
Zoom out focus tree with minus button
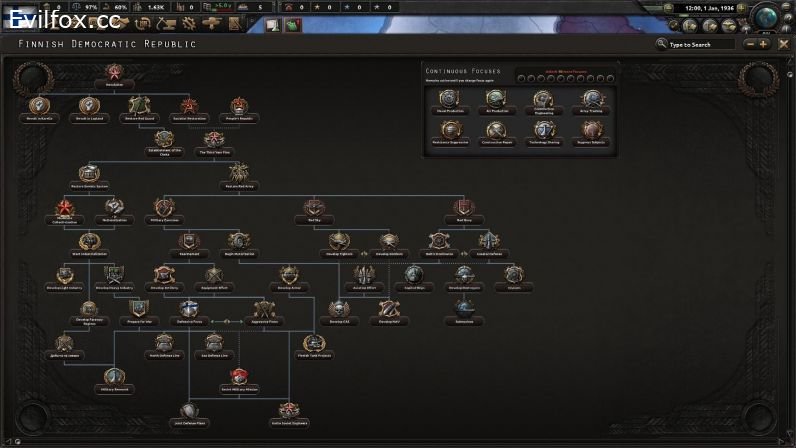[x=749, y=44]
